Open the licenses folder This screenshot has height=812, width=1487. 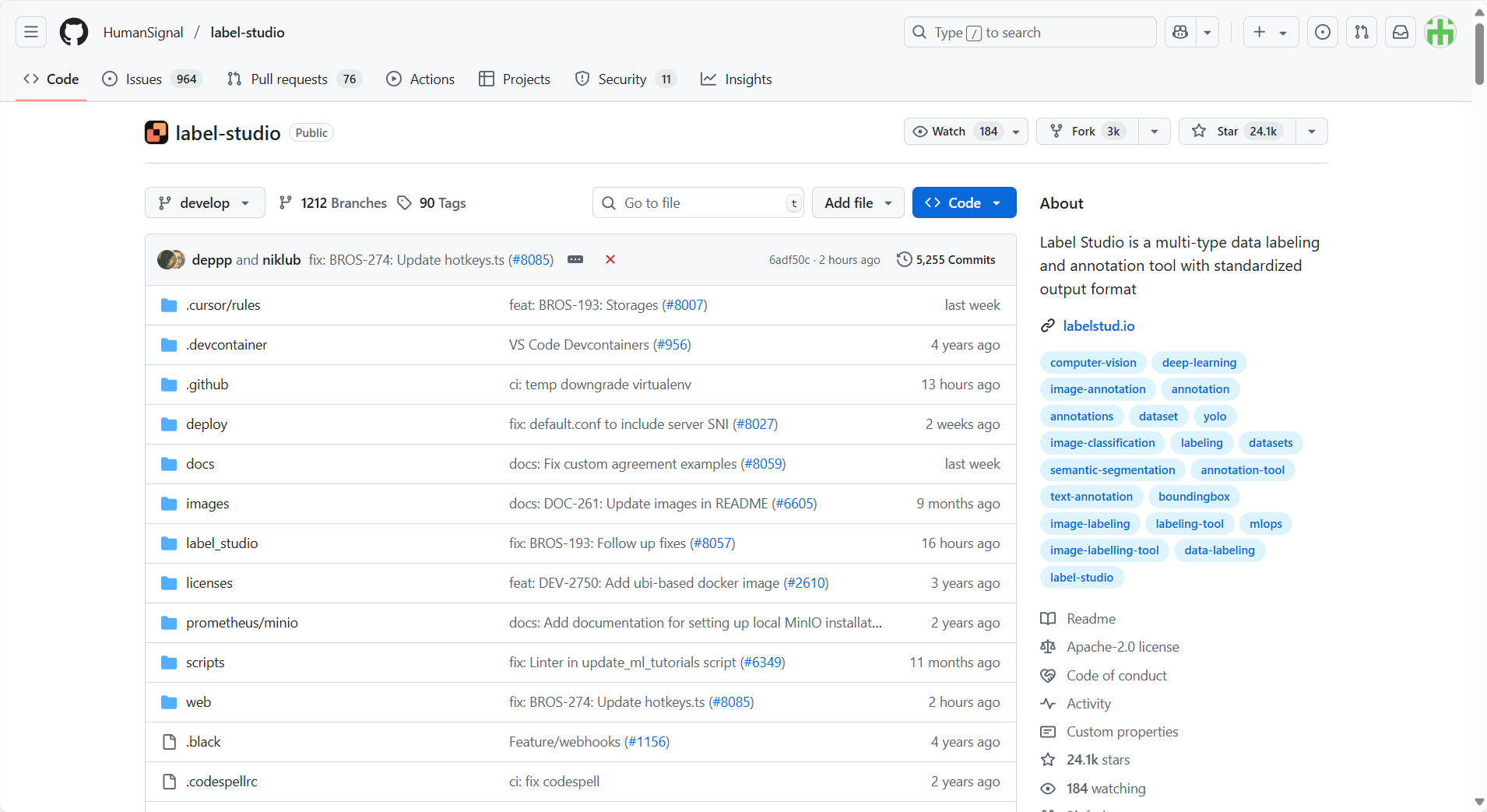[x=209, y=583]
